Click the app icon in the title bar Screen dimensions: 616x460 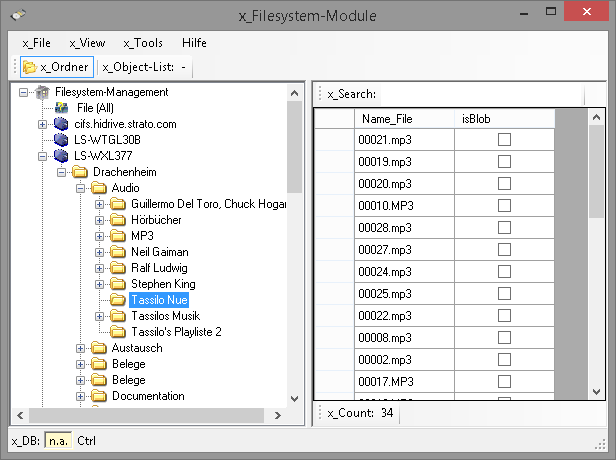[18, 15]
